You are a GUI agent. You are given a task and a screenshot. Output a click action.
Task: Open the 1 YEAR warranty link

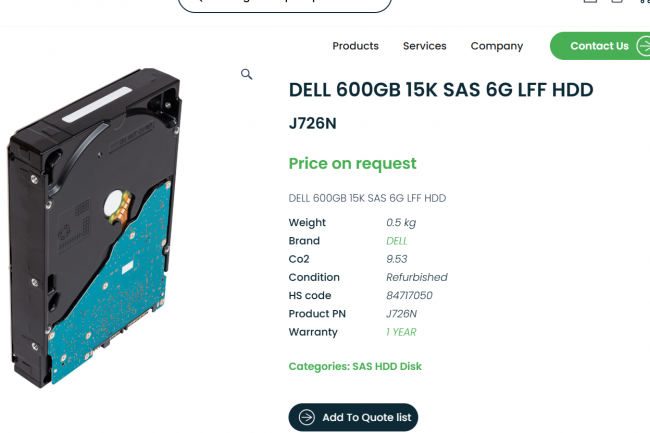click(401, 332)
